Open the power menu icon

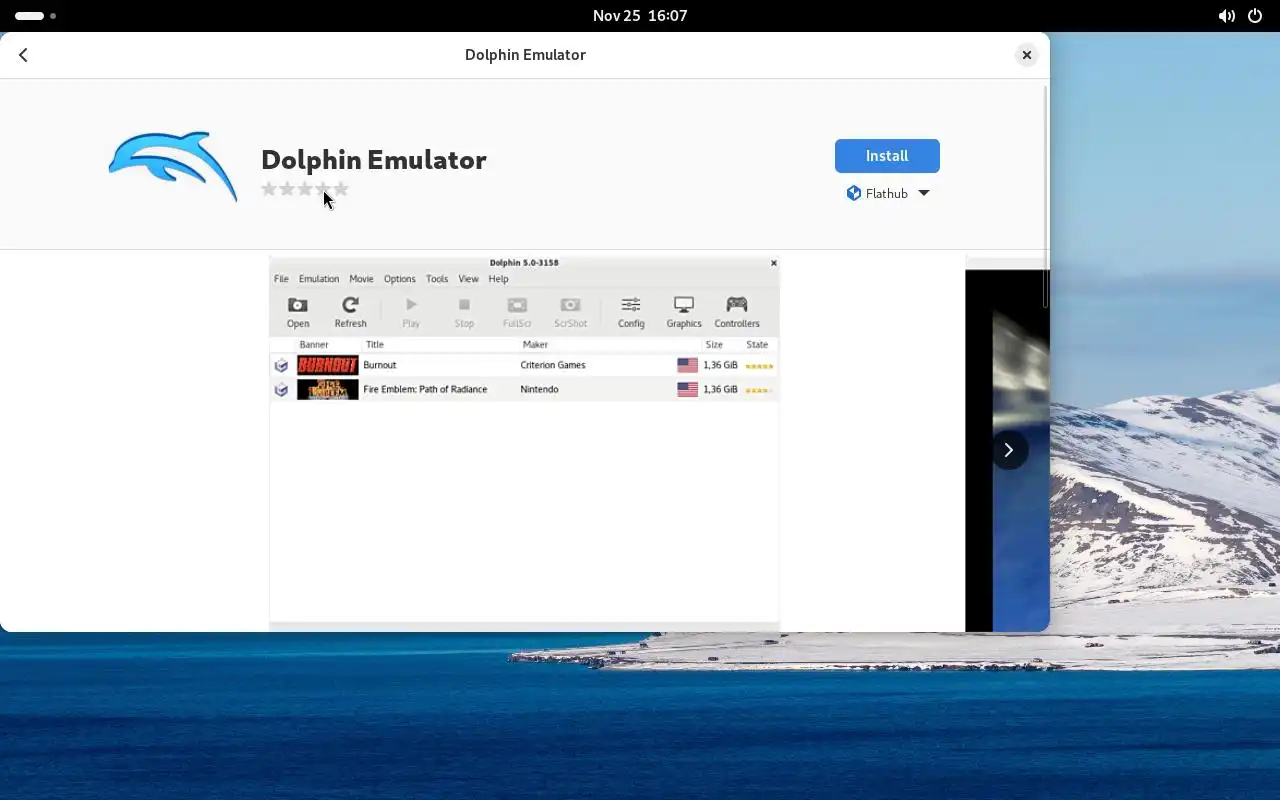click(x=1256, y=16)
